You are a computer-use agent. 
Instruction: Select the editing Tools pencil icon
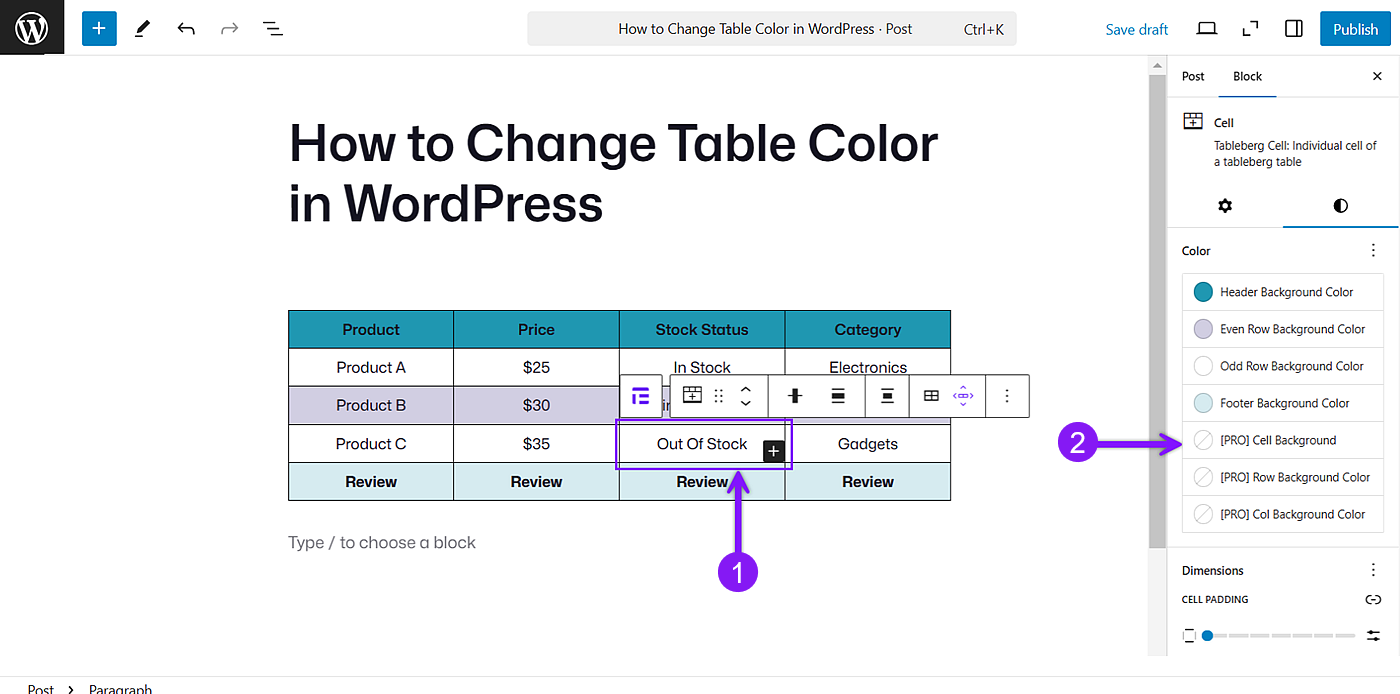(x=141, y=28)
